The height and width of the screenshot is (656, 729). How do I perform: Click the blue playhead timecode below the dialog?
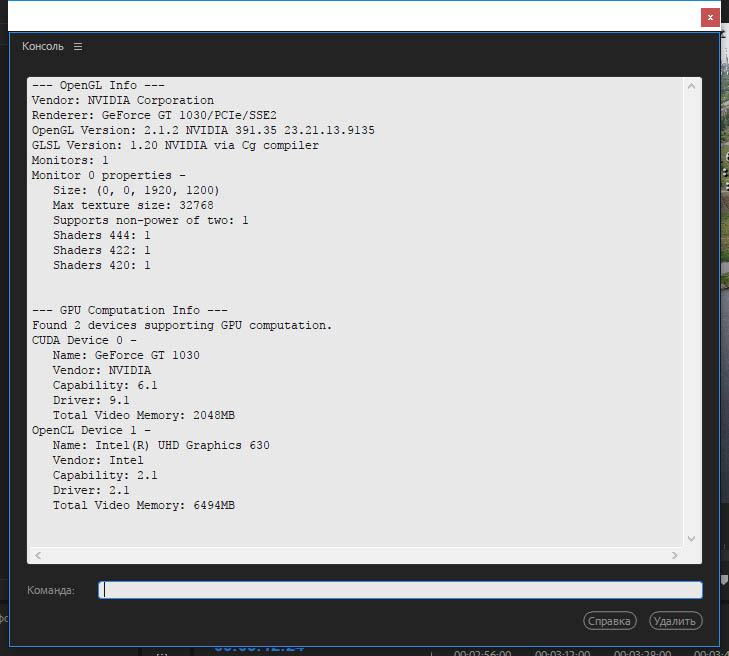pyautogui.click(x=259, y=649)
